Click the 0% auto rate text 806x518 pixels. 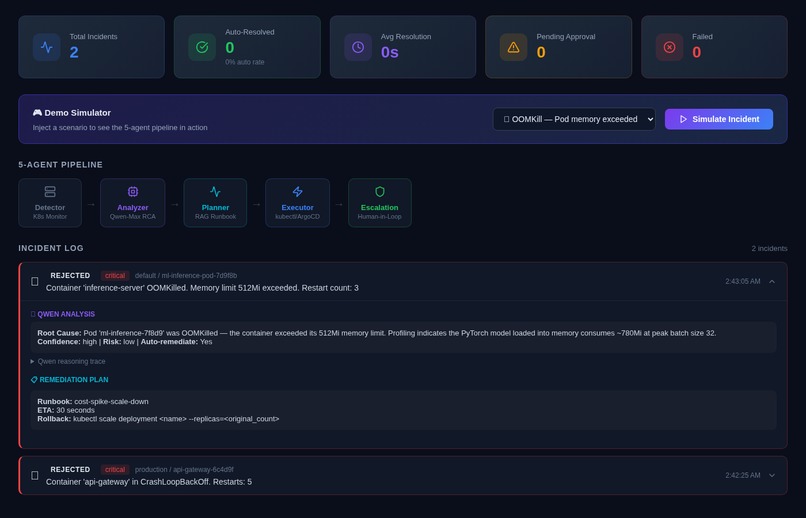(x=245, y=62)
